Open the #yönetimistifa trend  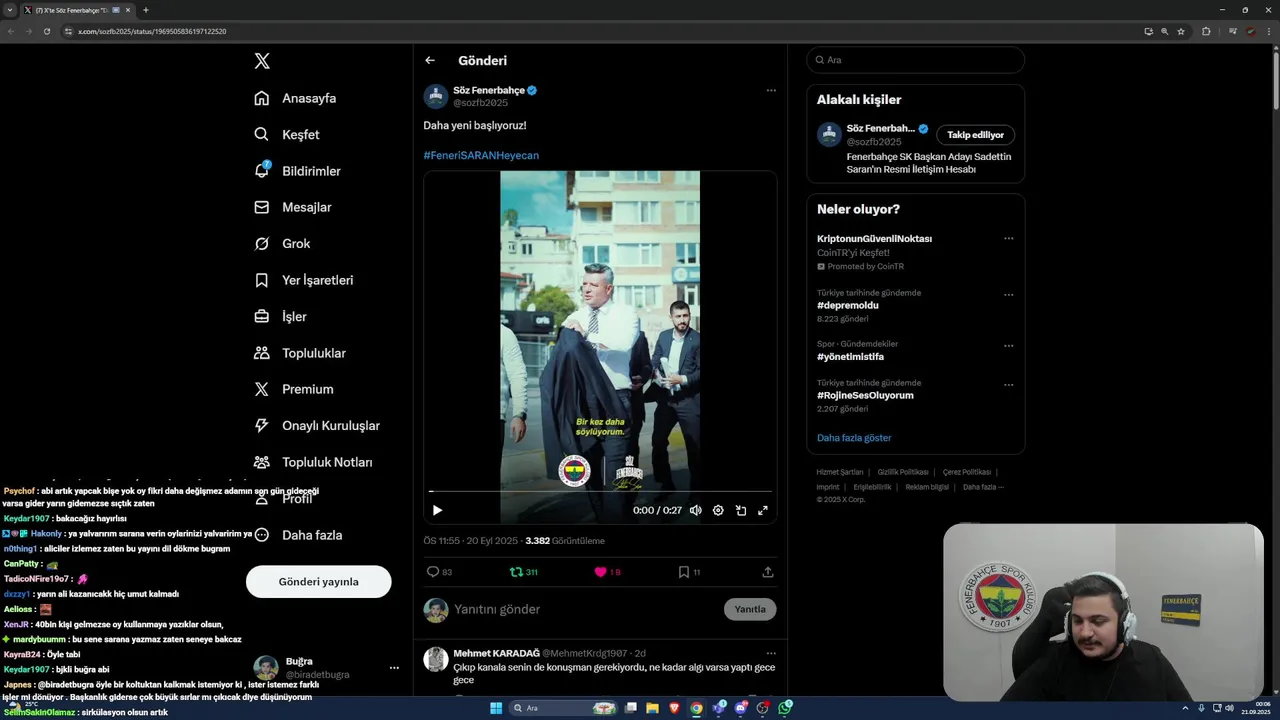pyautogui.click(x=851, y=357)
